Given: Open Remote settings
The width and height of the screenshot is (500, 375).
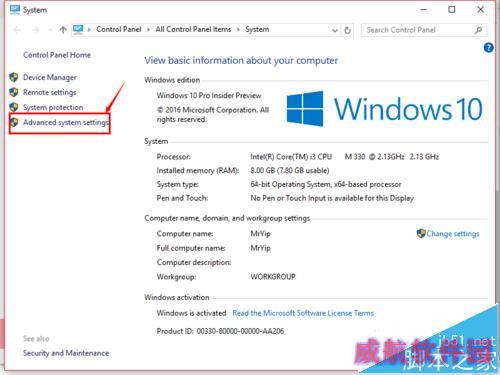Looking at the screenshot, I should coord(50,92).
